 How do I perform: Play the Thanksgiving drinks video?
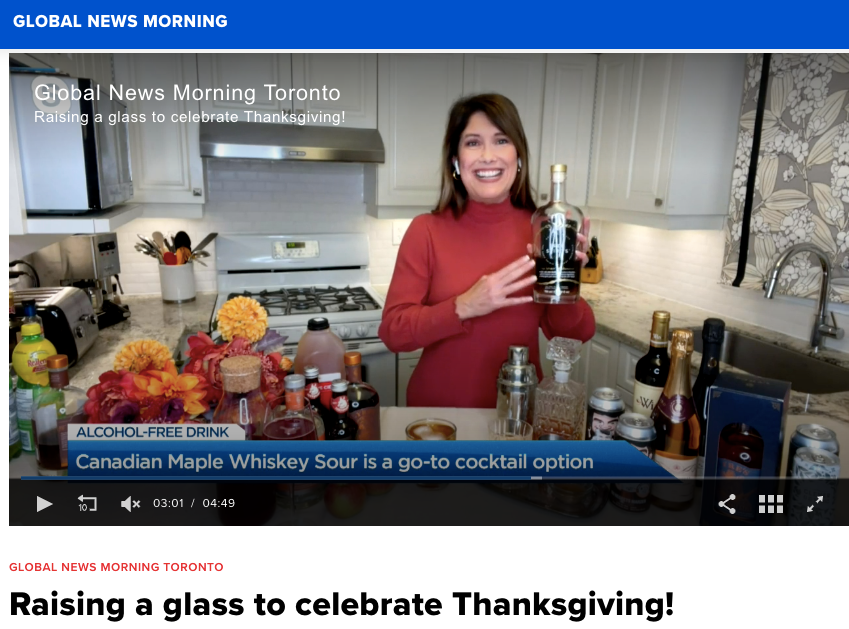44,504
